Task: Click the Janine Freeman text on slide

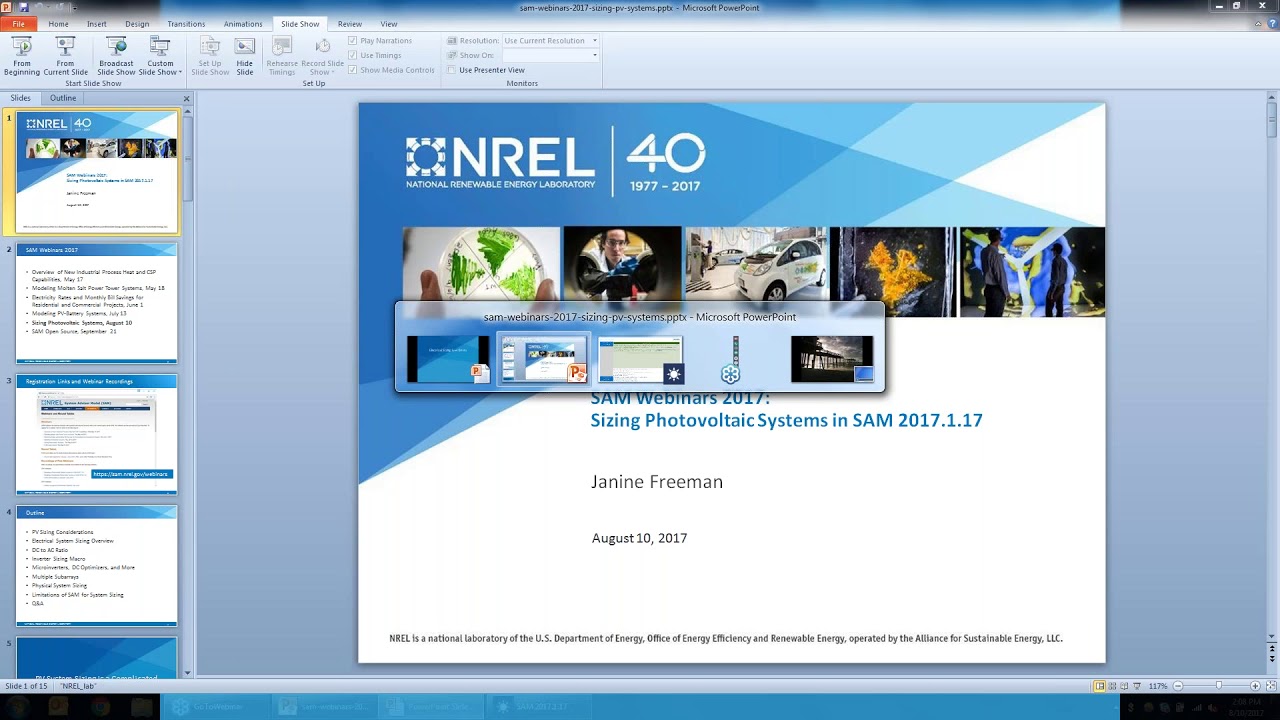Action: pyautogui.click(x=656, y=482)
